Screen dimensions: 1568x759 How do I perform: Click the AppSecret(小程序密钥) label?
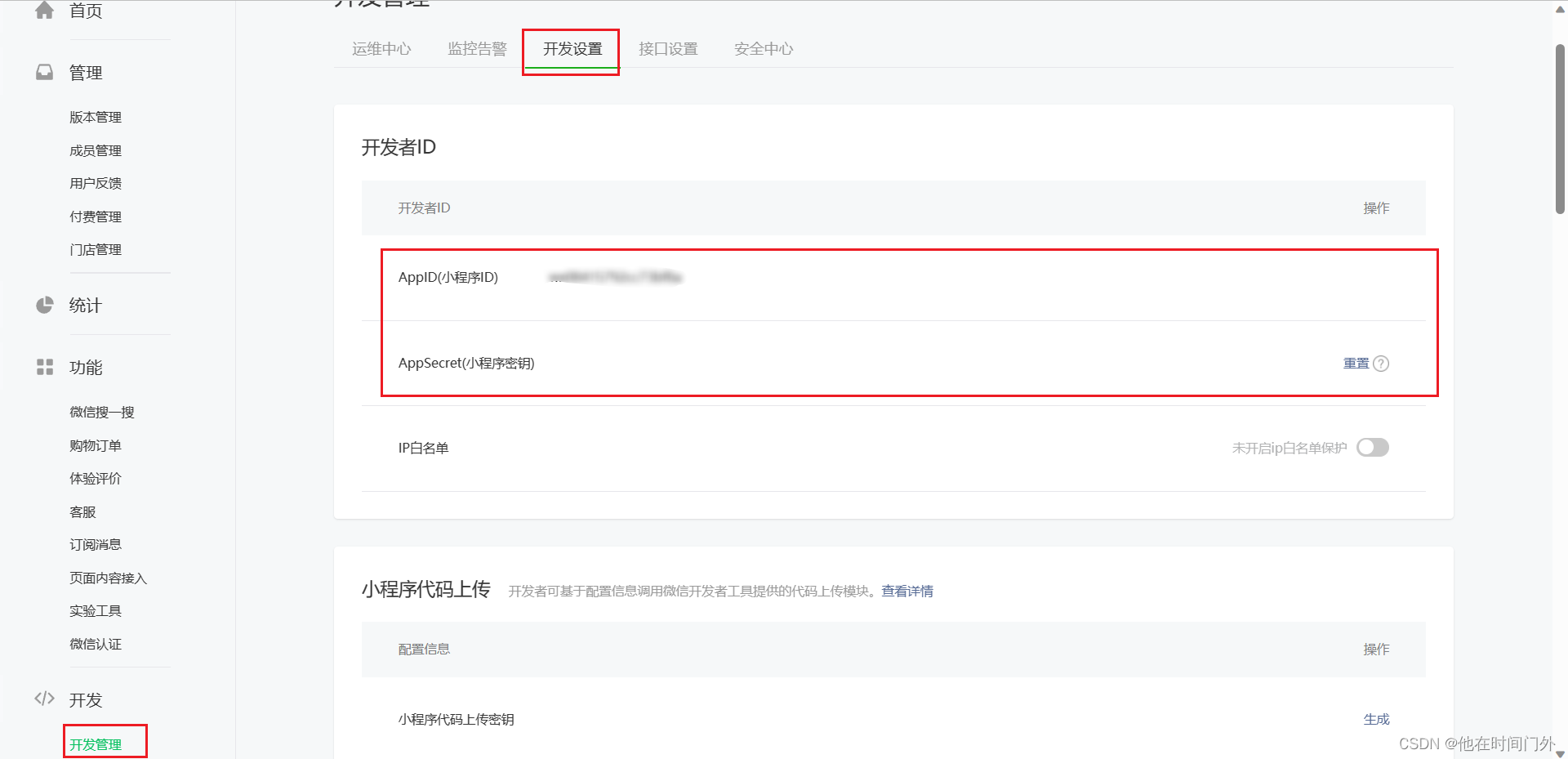pos(466,364)
